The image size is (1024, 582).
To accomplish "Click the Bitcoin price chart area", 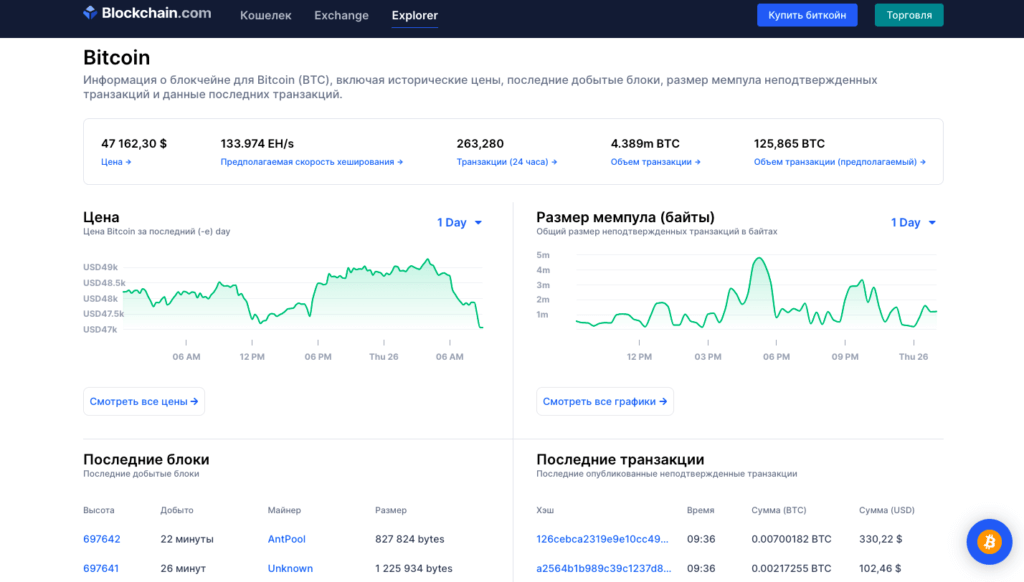I will click(x=300, y=300).
